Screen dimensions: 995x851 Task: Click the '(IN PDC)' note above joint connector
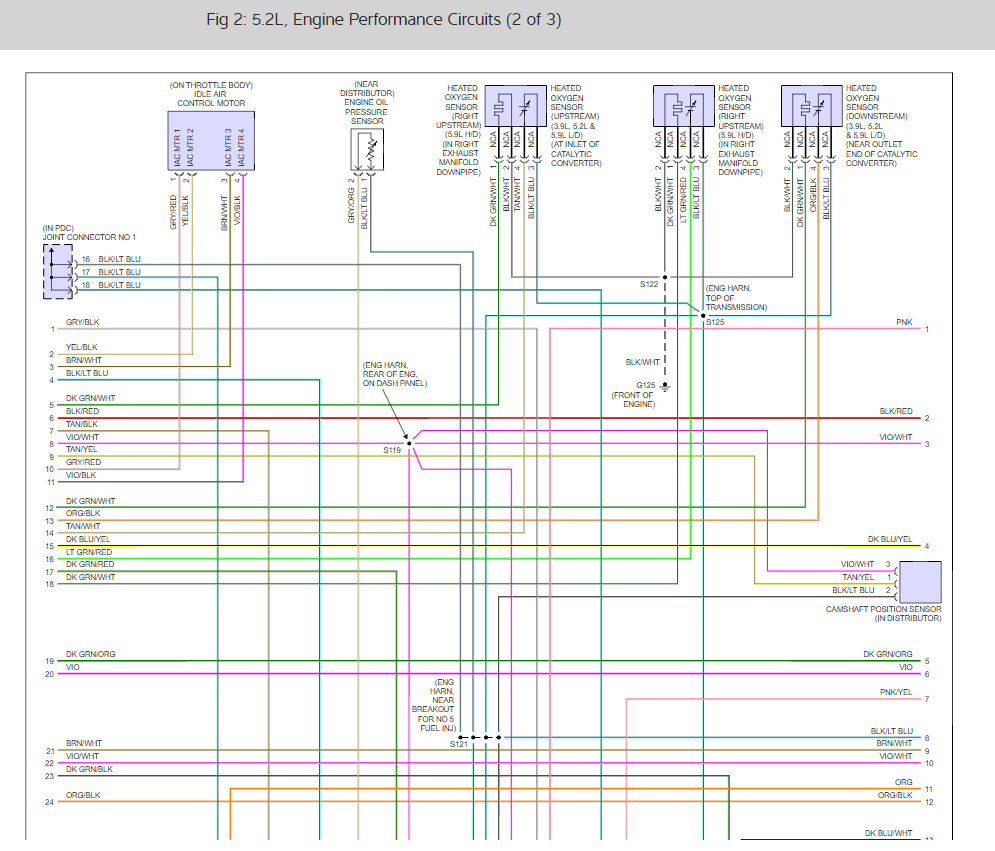58,228
